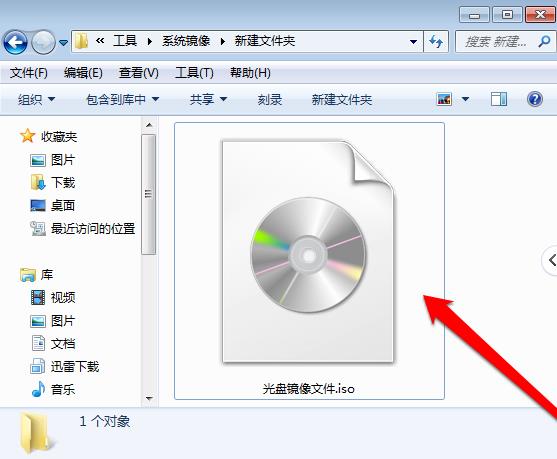Open the 组织 dropdown menu

[37, 99]
